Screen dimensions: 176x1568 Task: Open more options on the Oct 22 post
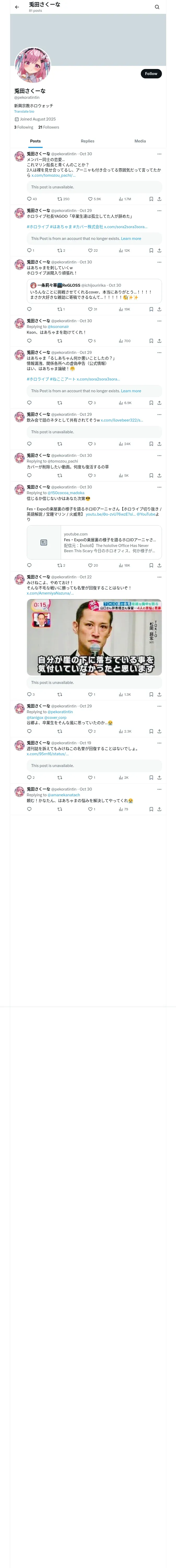(x=160, y=577)
